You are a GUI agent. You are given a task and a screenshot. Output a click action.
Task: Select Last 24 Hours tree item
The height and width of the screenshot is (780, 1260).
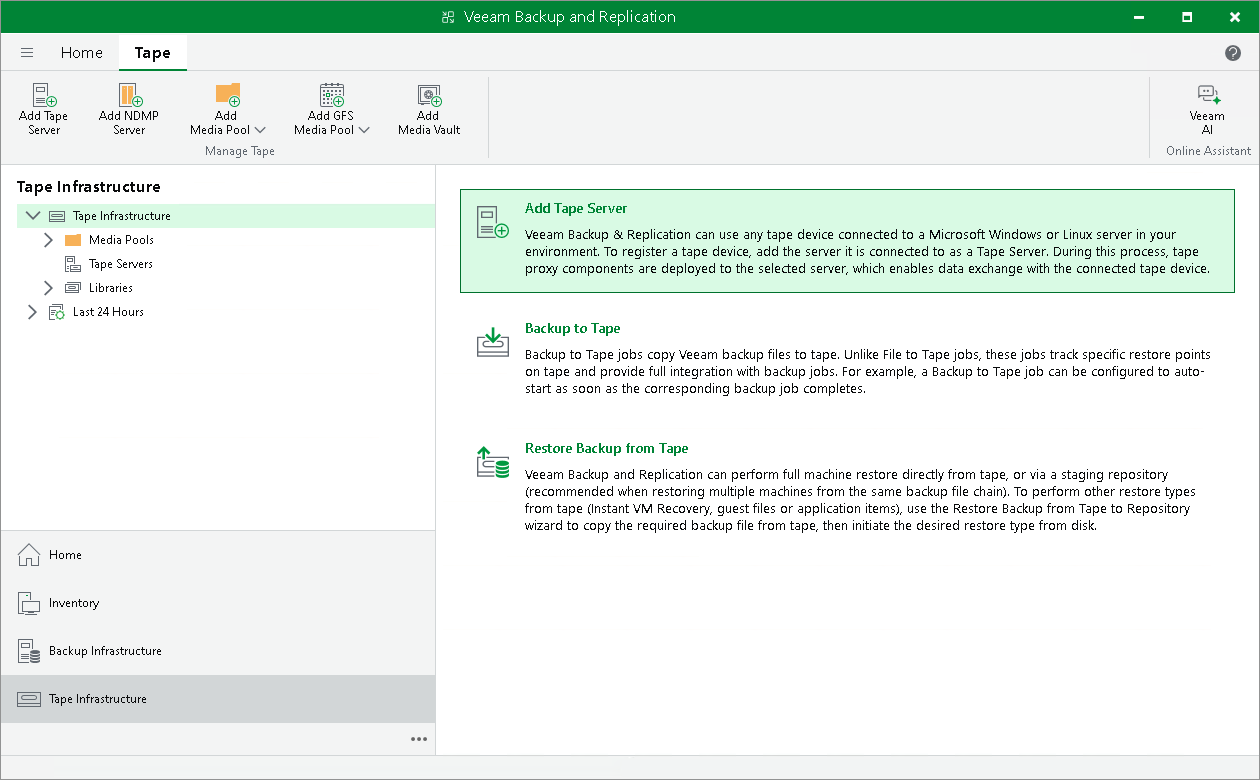(x=108, y=312)
